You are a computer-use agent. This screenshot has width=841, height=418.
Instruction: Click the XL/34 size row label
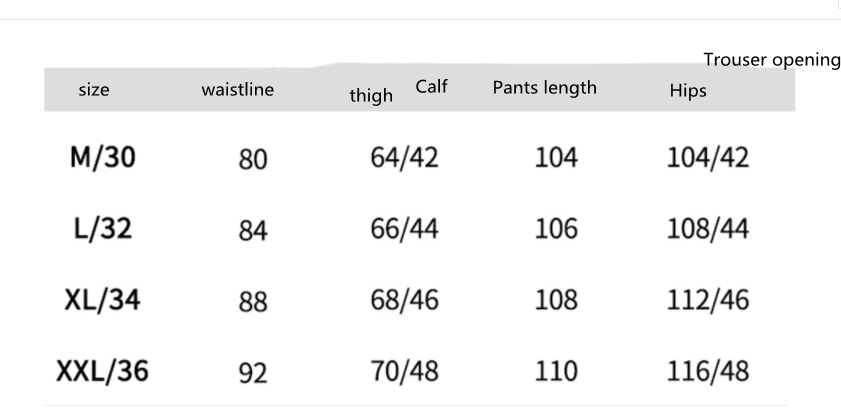click(x=102, y=300)
